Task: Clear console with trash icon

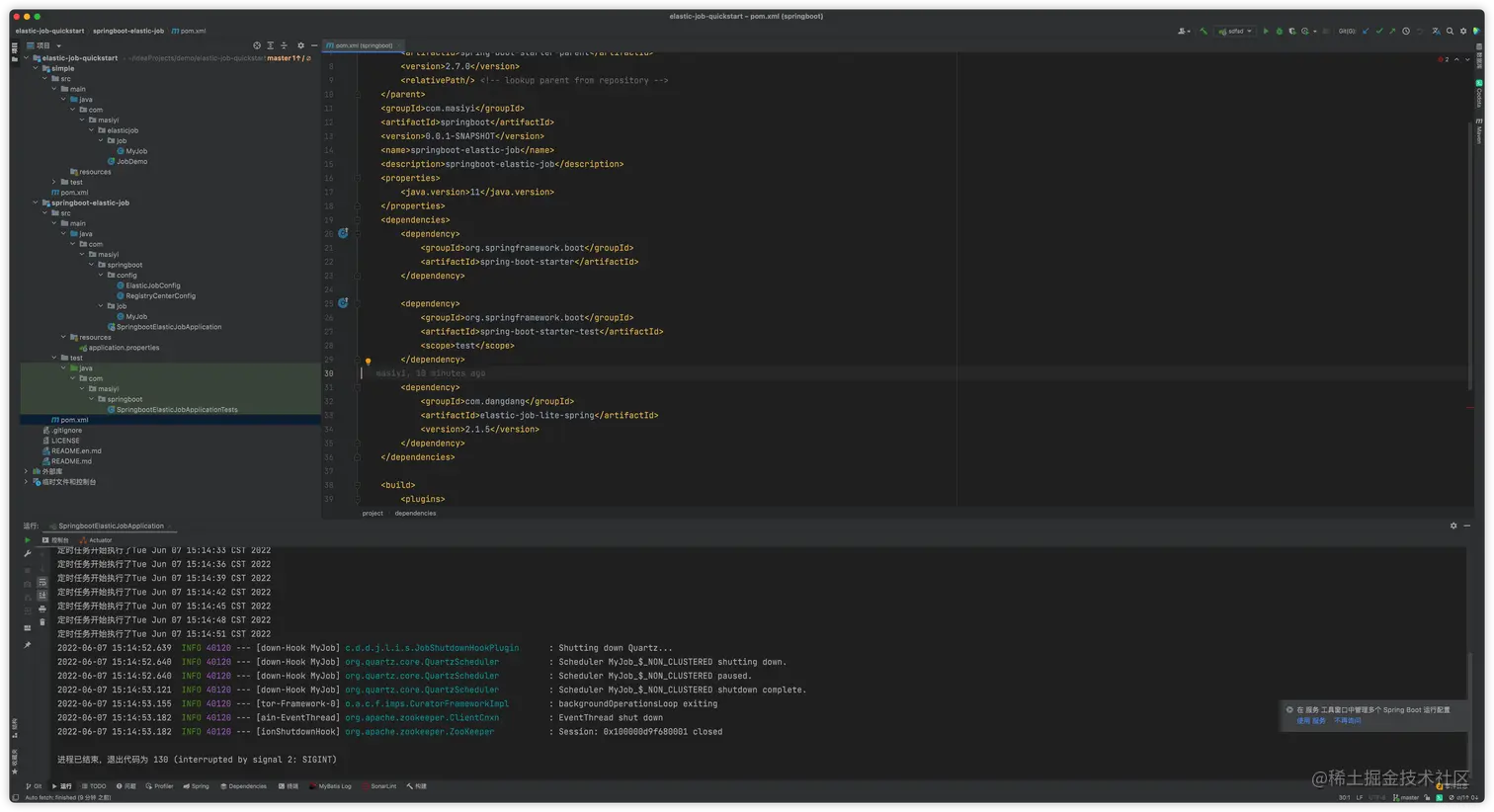Action: [x=42, y=622]
